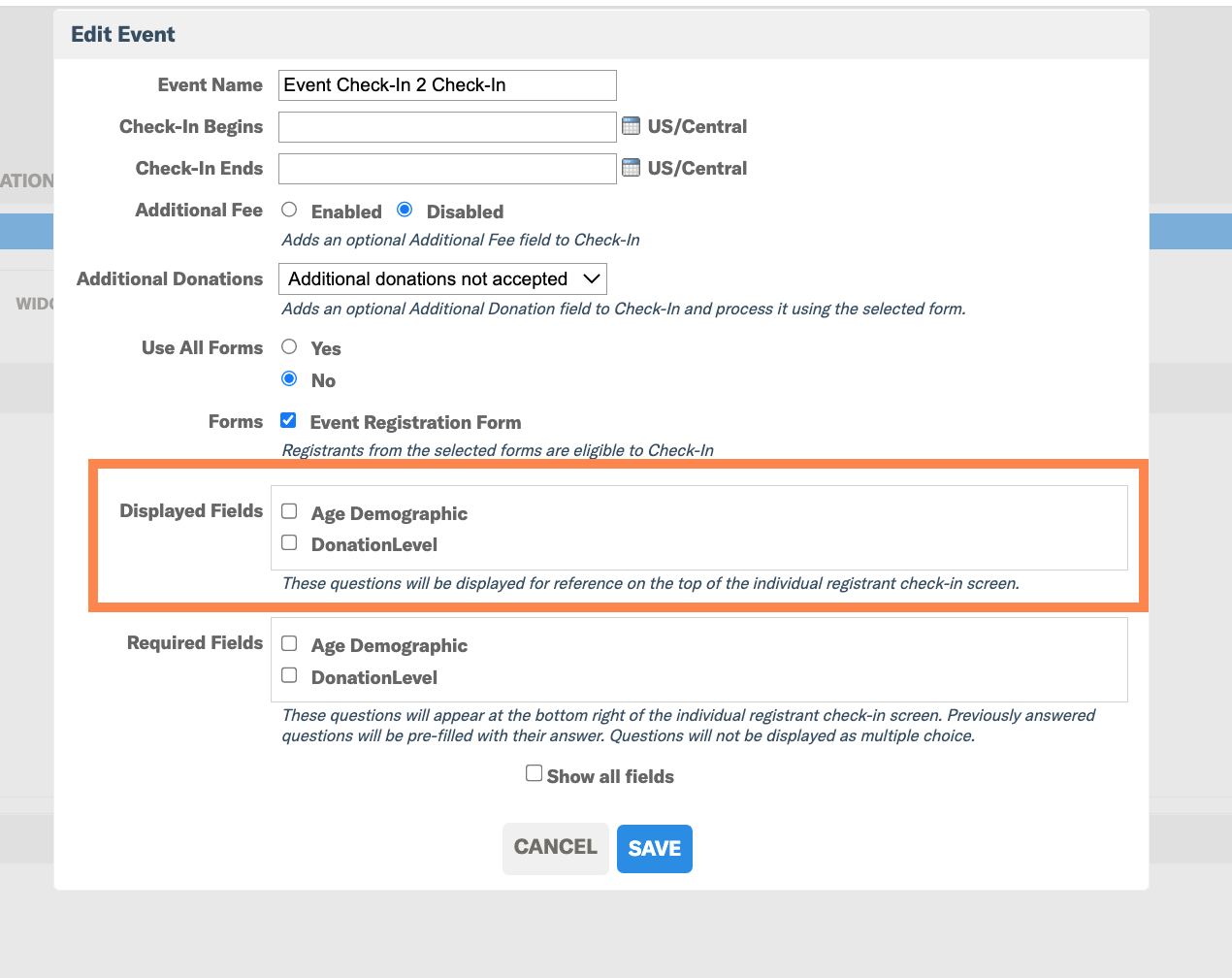The height and width of the screenshot is (978, 1232).
Task: Uncheck Event Registration Form checkbox
Action: (288, 420)
